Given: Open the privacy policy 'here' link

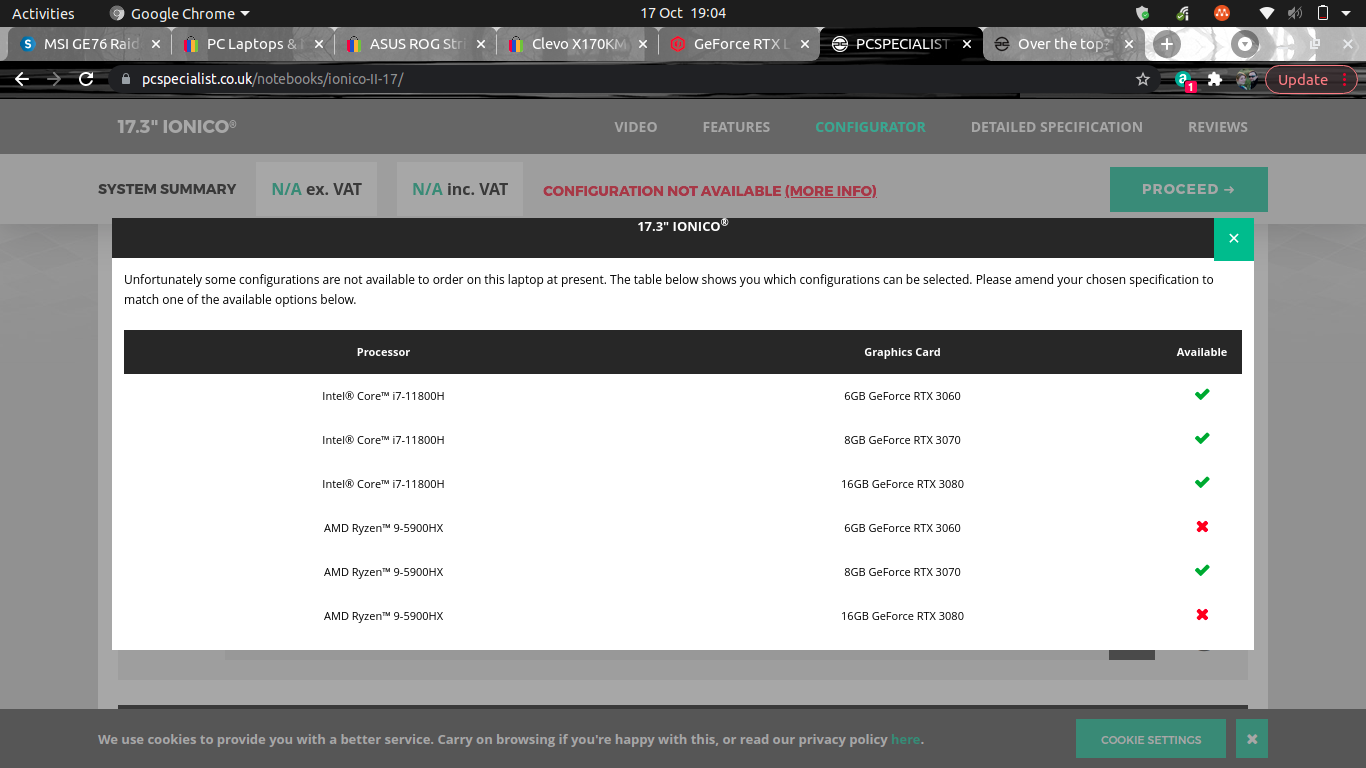Looking at the screenshot, I should click(905, 739).
